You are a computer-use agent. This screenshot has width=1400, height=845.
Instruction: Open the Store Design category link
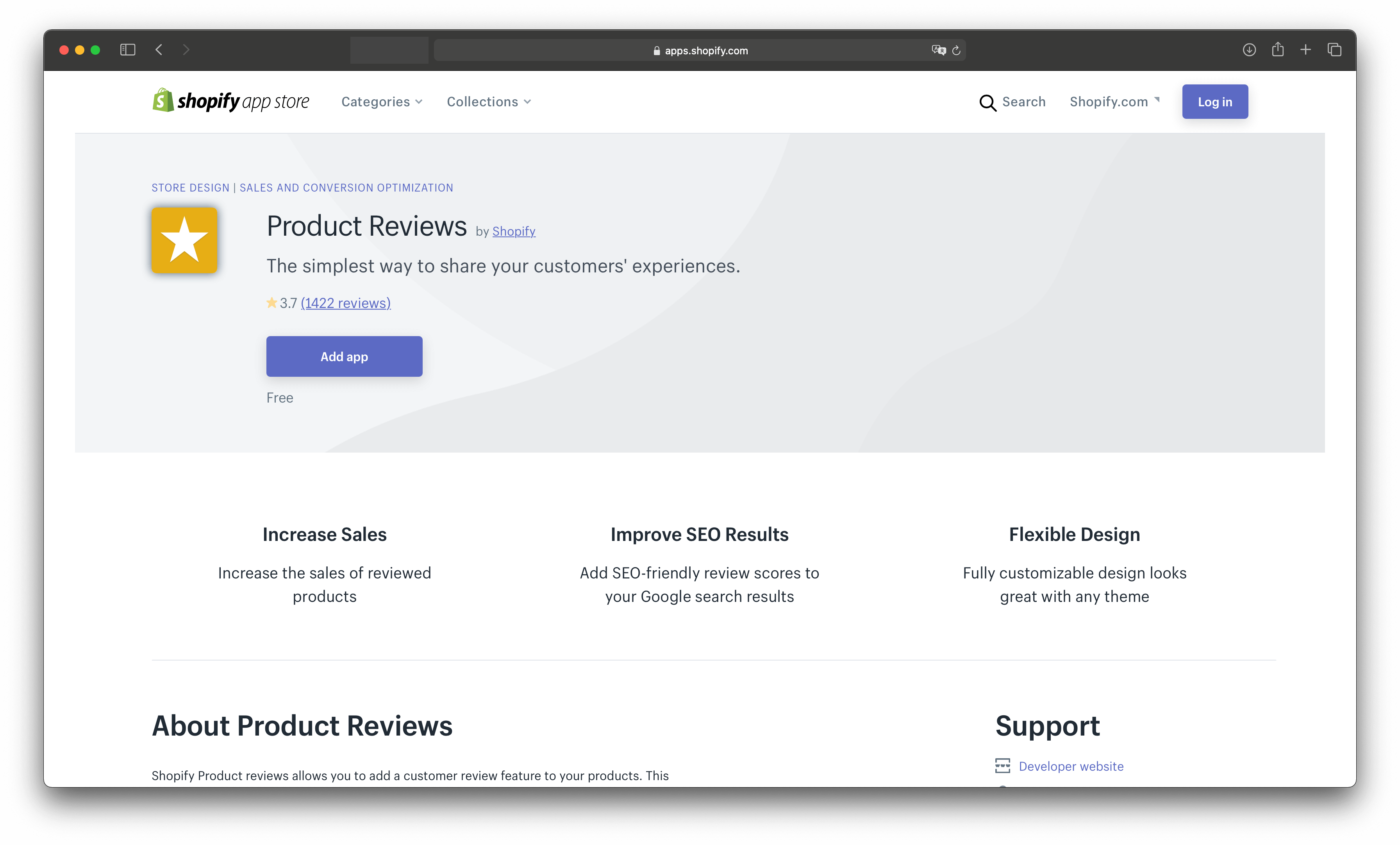pos(190,188)
